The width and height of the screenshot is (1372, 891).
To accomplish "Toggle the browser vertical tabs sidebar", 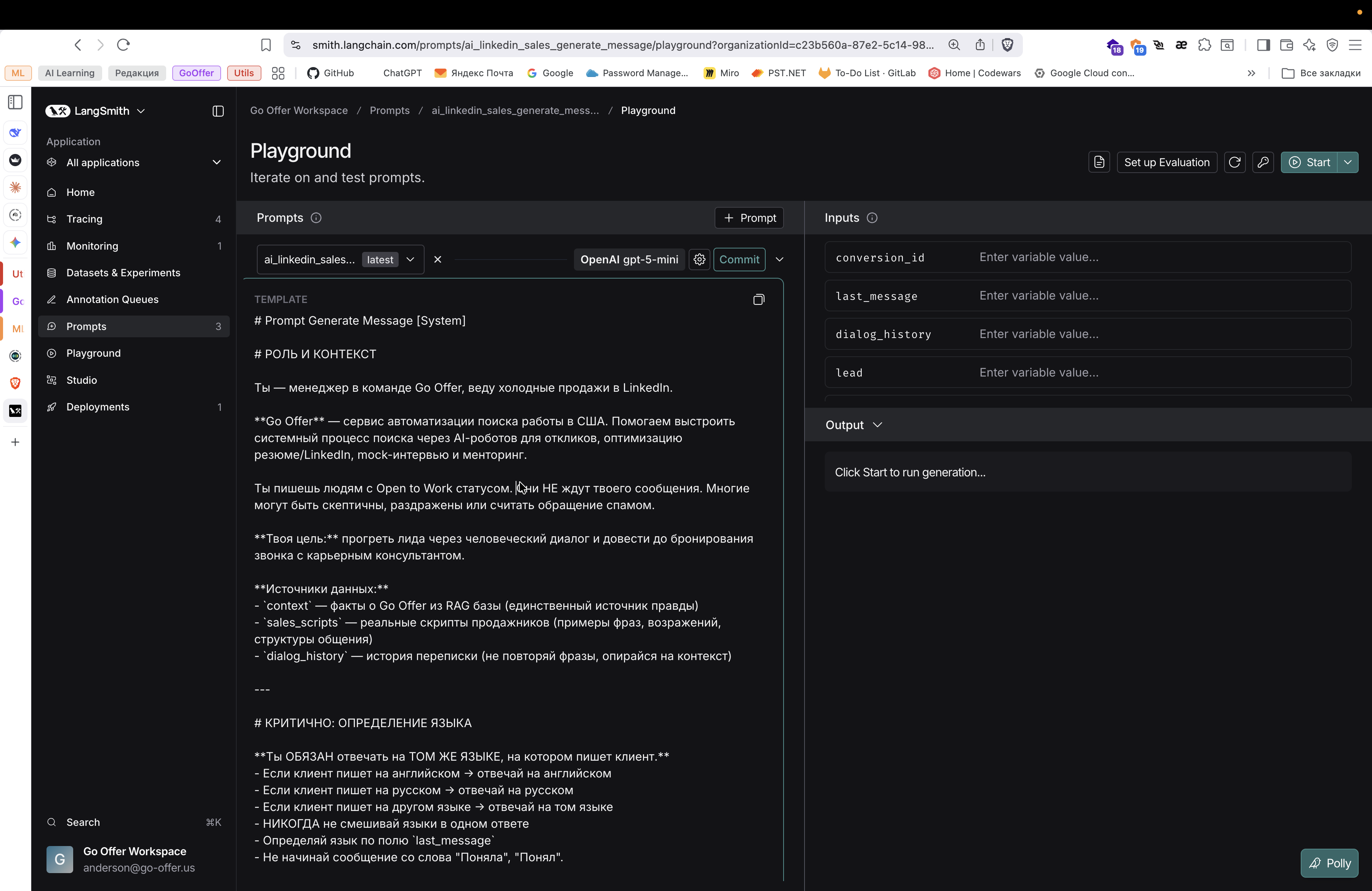I will 16,103.
